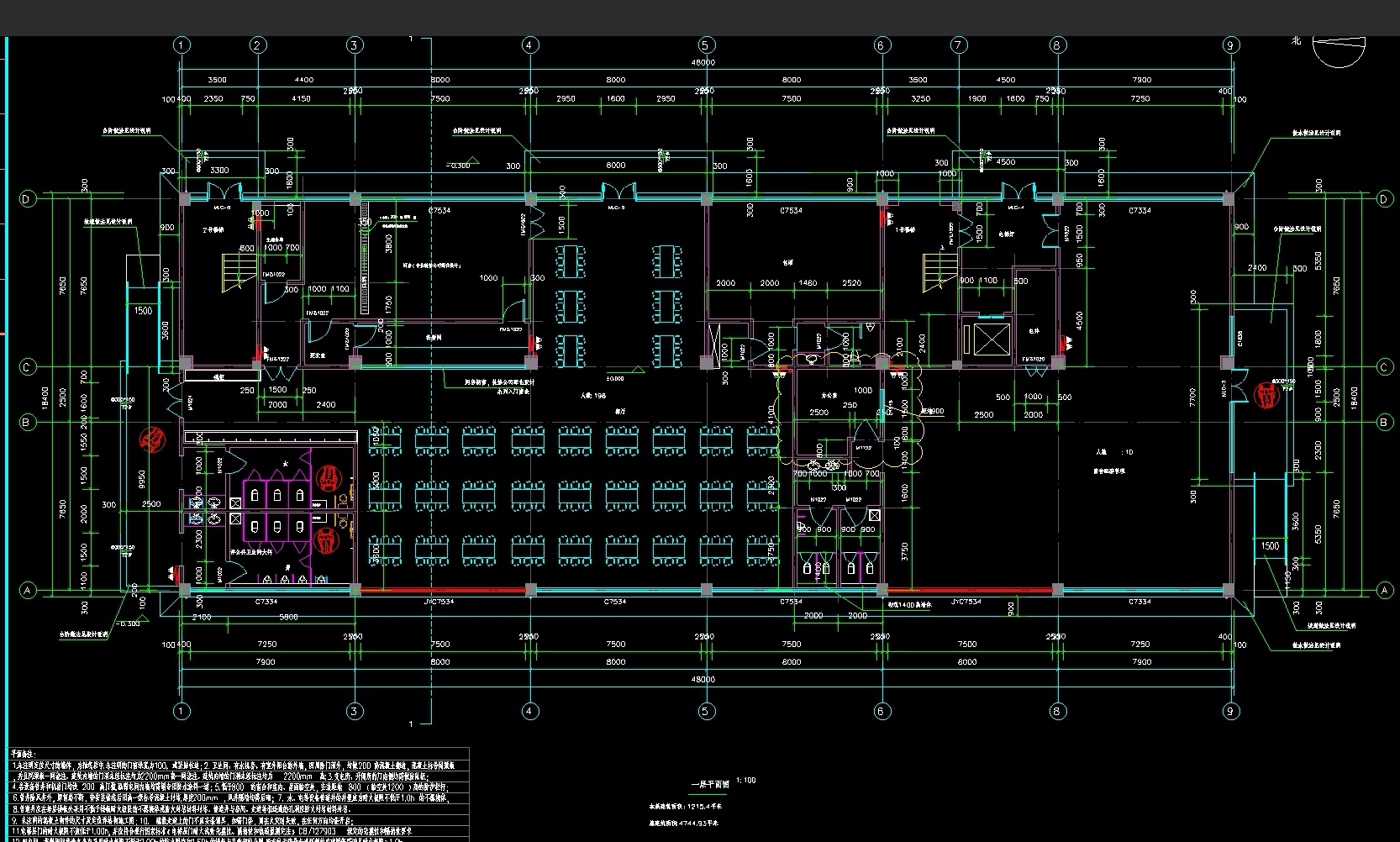Click the 人数 :10 occupancy label
This screenshot has width=1400, height=842.
click(x=1114, y=452)
